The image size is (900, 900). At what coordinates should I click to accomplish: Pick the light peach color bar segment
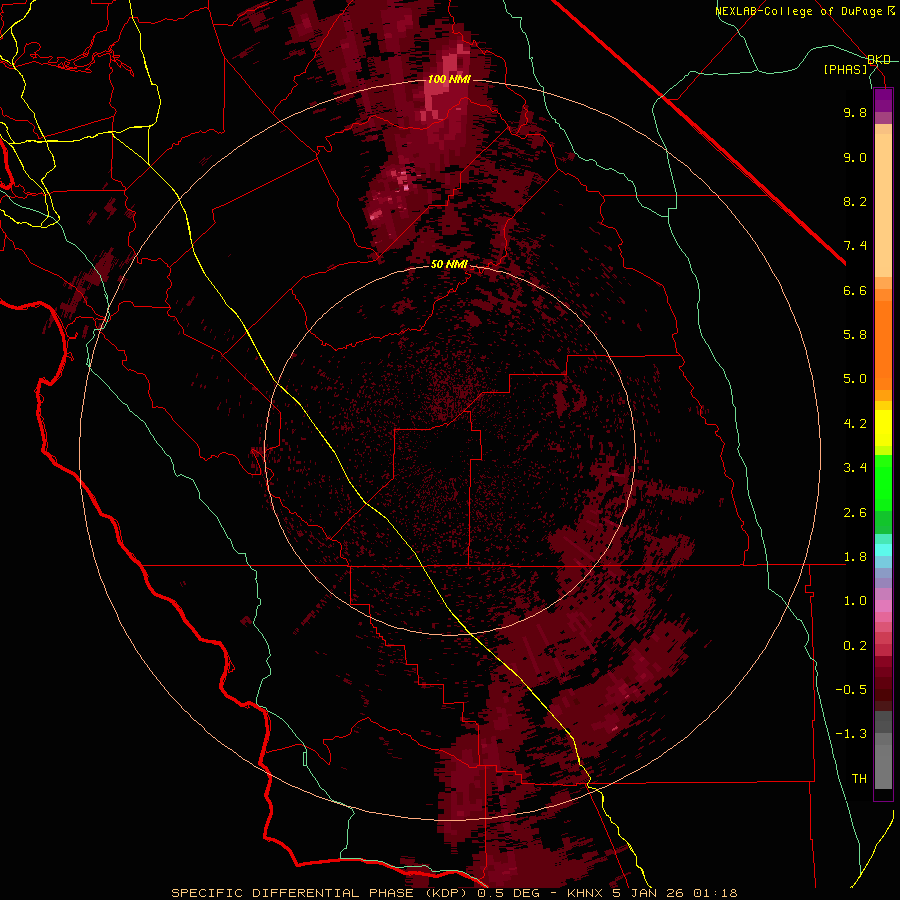[x=883, y=205]
